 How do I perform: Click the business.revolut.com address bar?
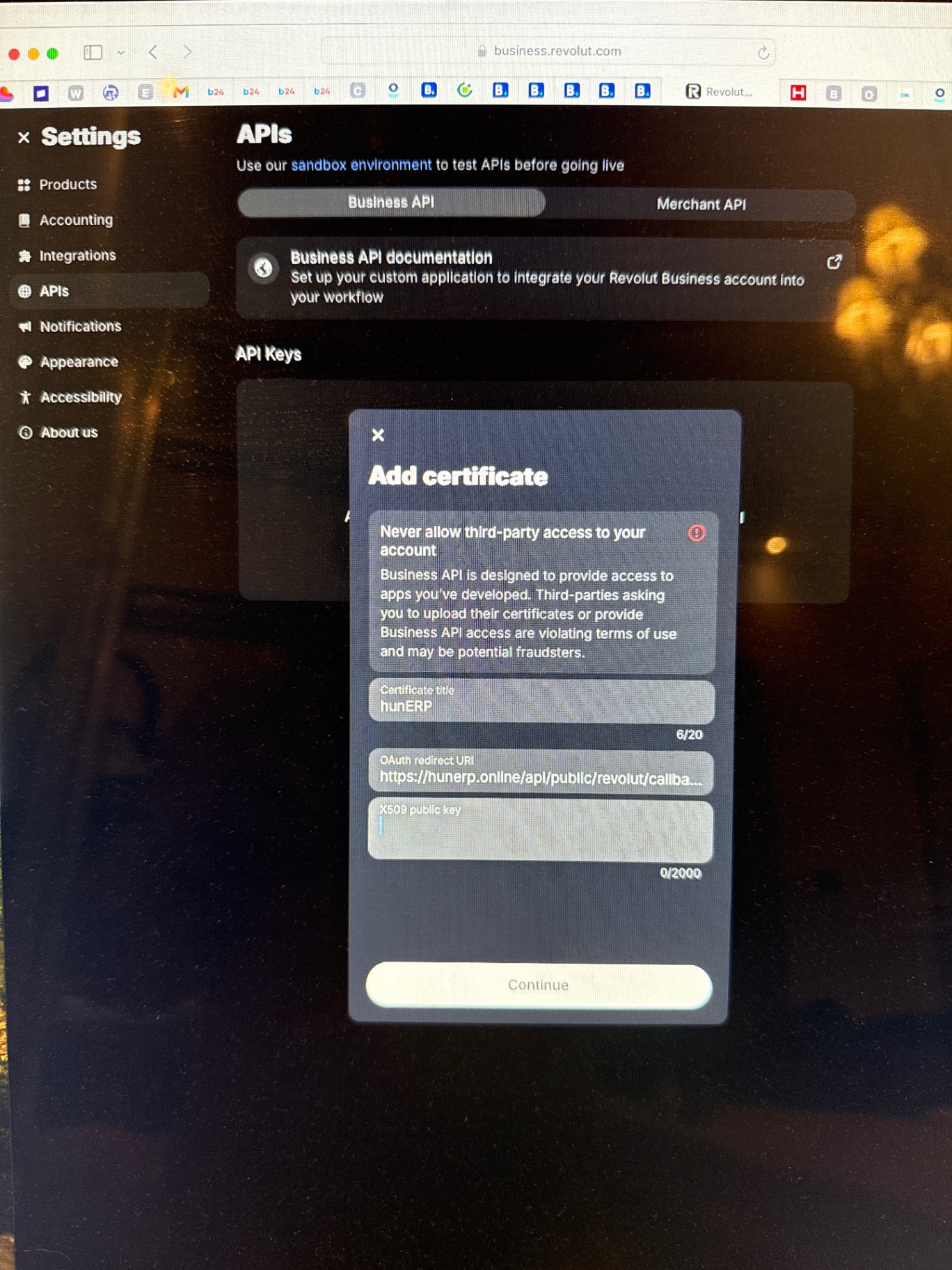click(548, 52)
